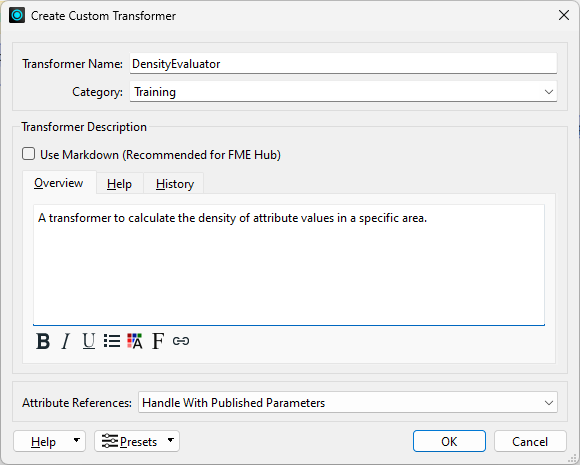Enable the Use Markdown checkbox
This screenshot has width=580, height=465.
(x=28, y=154)
